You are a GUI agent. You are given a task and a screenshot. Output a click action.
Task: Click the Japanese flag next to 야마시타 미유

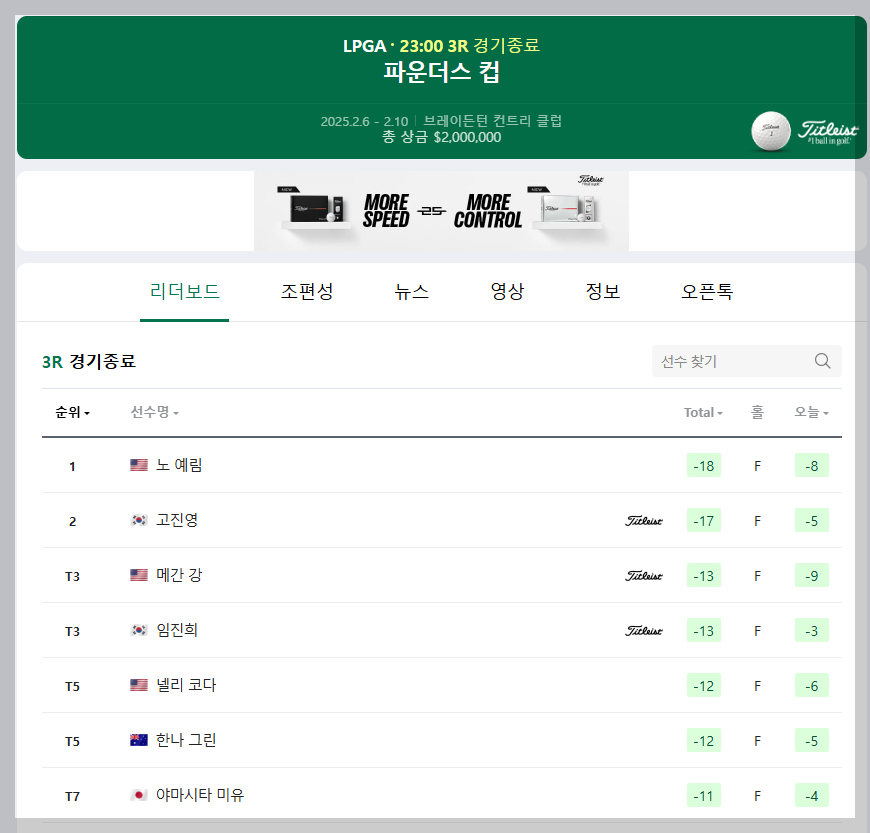pos(139,795)
